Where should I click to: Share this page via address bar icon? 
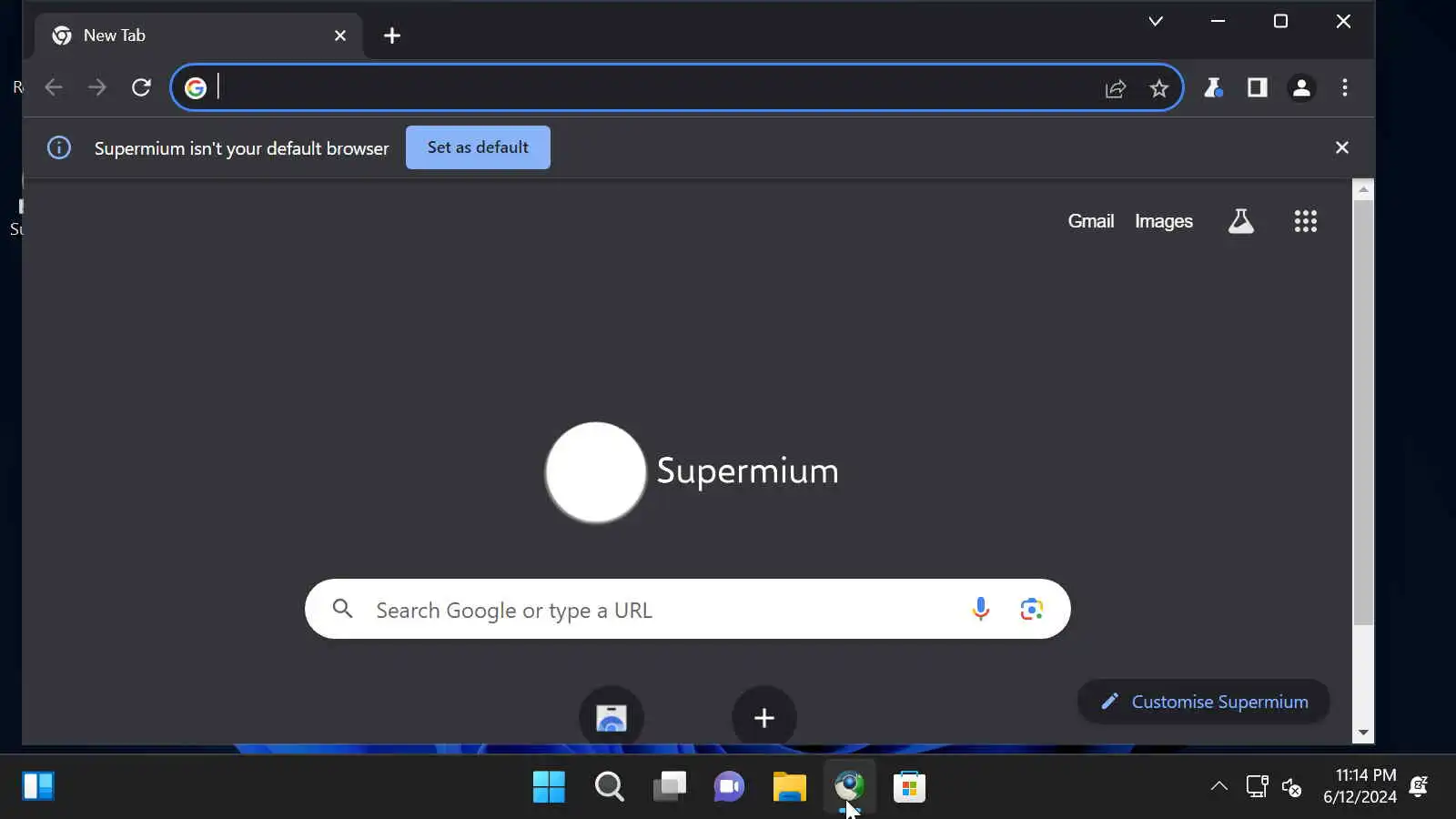(x=1116, y=88)
